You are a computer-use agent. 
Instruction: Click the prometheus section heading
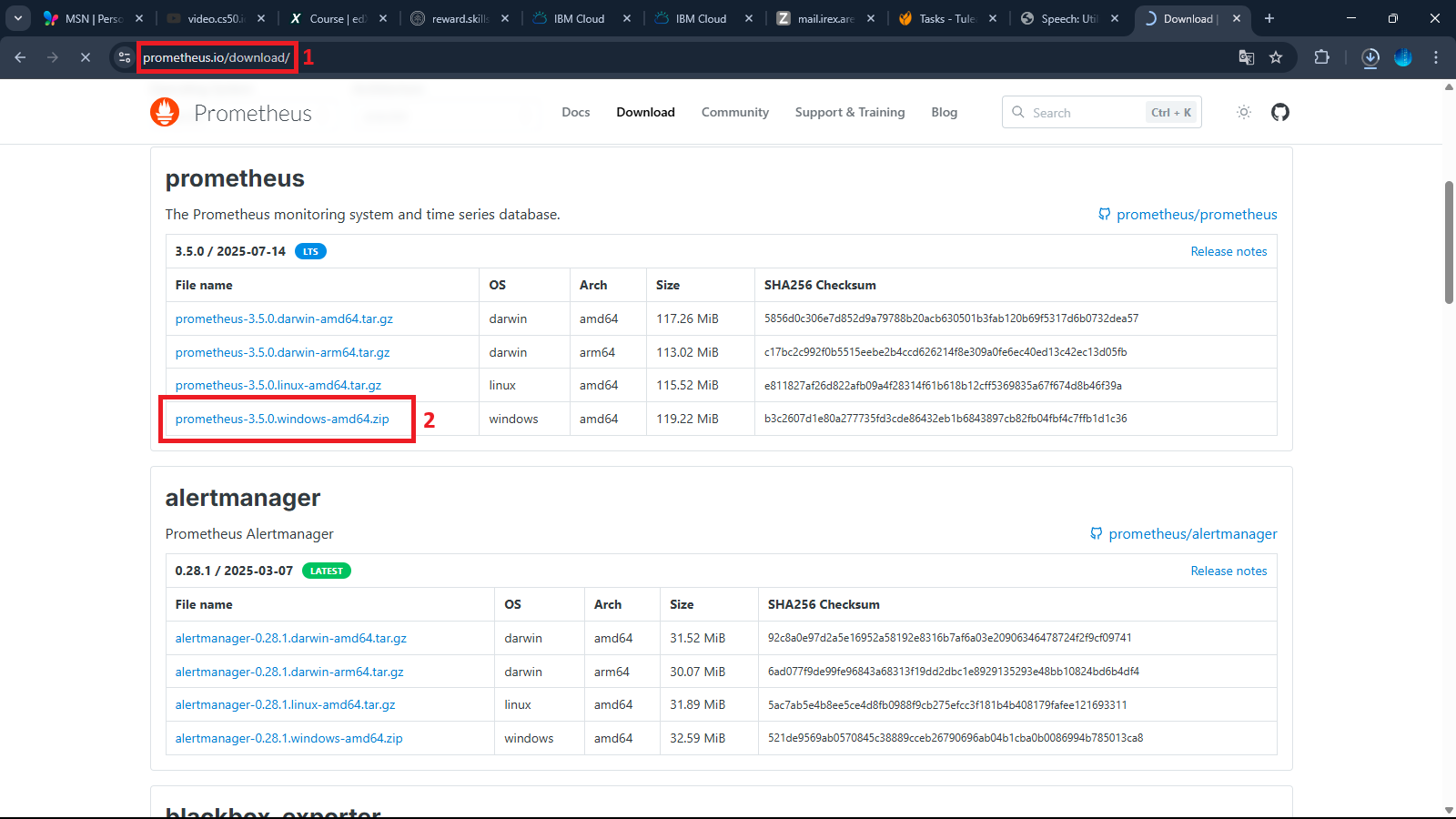tap(235, 178)
